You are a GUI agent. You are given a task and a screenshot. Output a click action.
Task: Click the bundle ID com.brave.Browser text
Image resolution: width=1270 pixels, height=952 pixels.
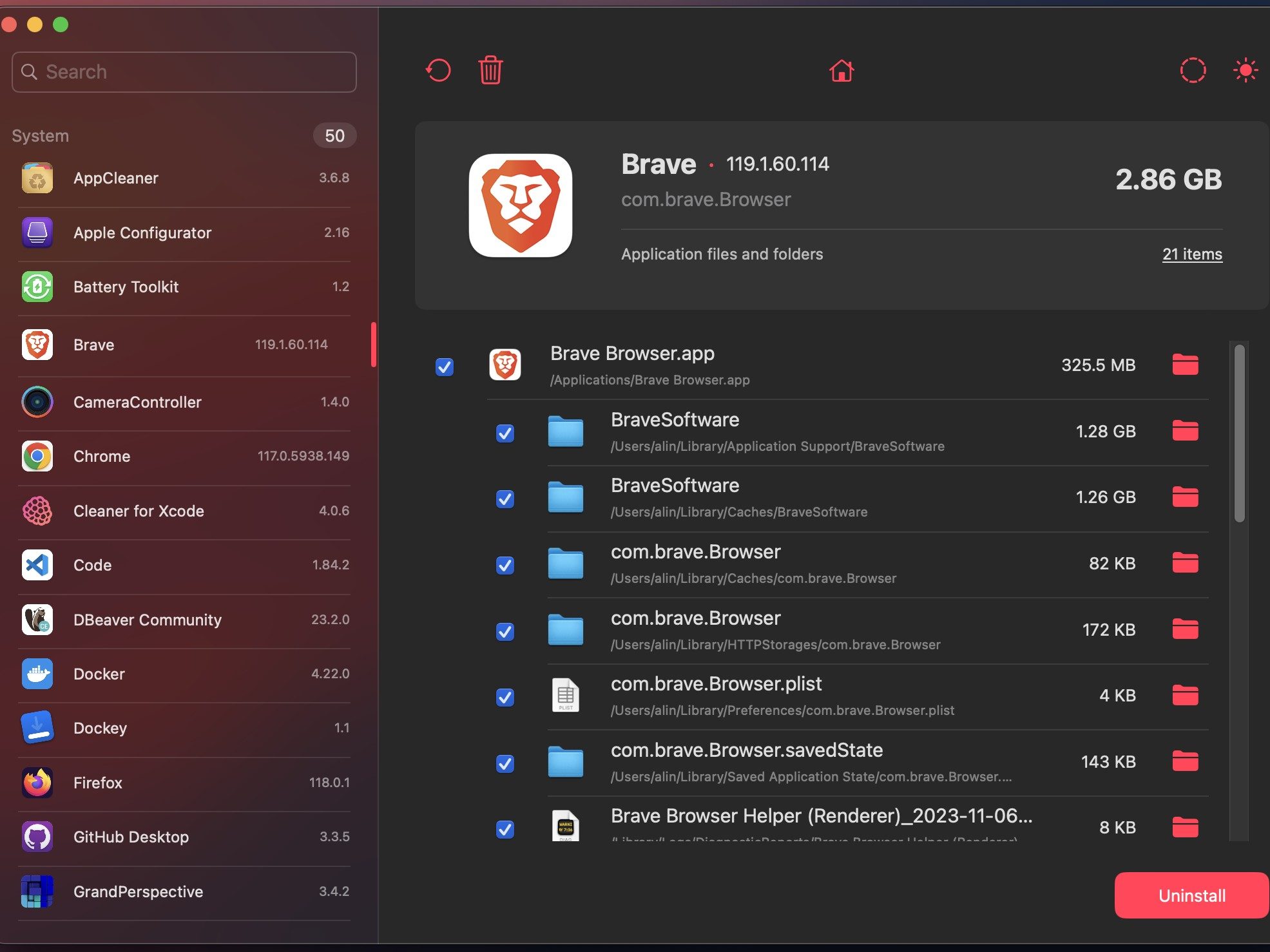tap(706, 199)
